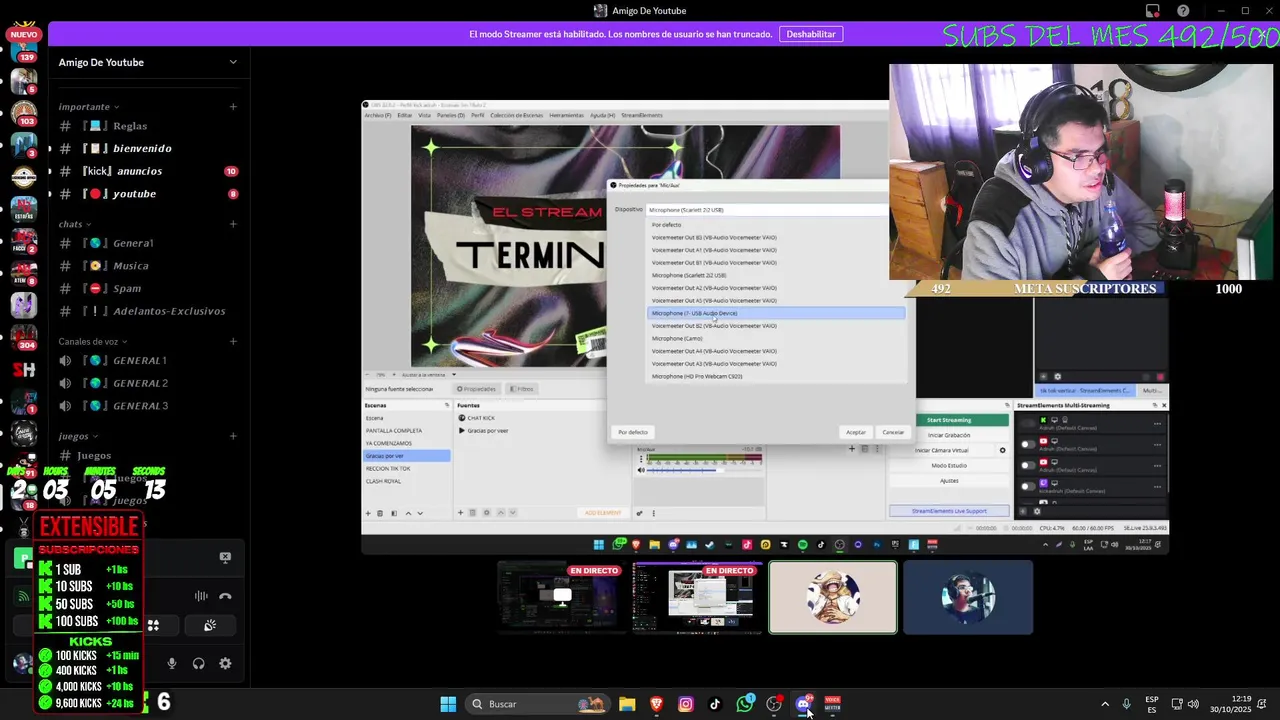Viewport: 1280px width, 720px height.
Task: Join the GENERAL 1 voice channel
Action: click(148, 360)
